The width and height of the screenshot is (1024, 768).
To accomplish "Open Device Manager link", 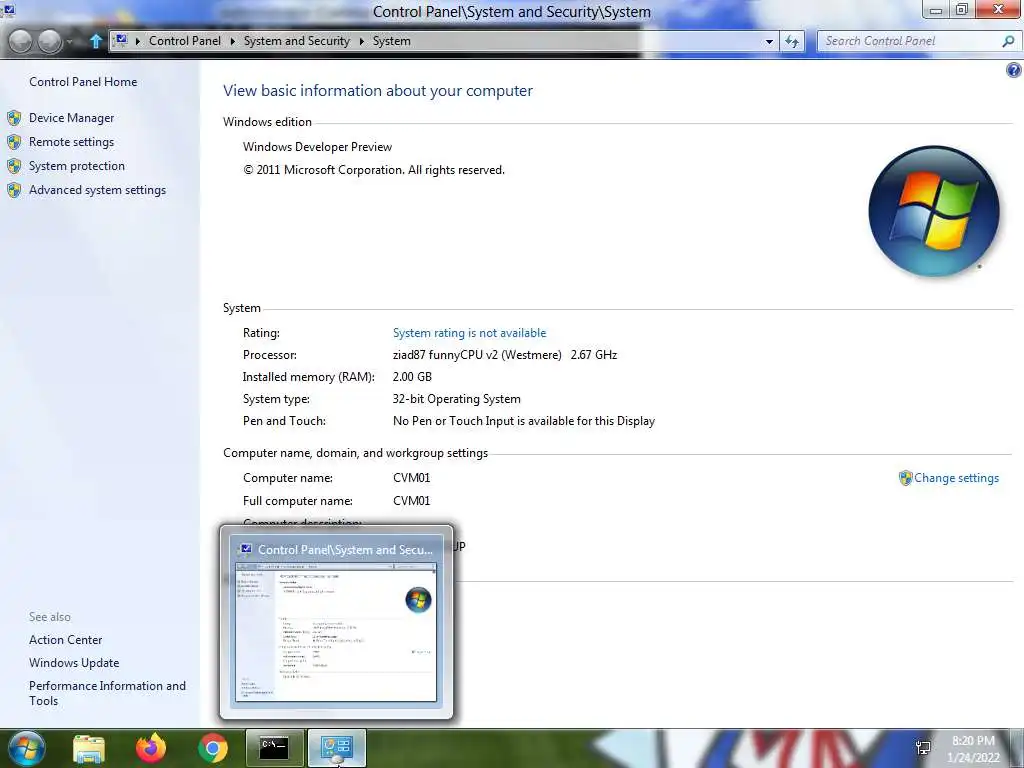I will [71, 118].
